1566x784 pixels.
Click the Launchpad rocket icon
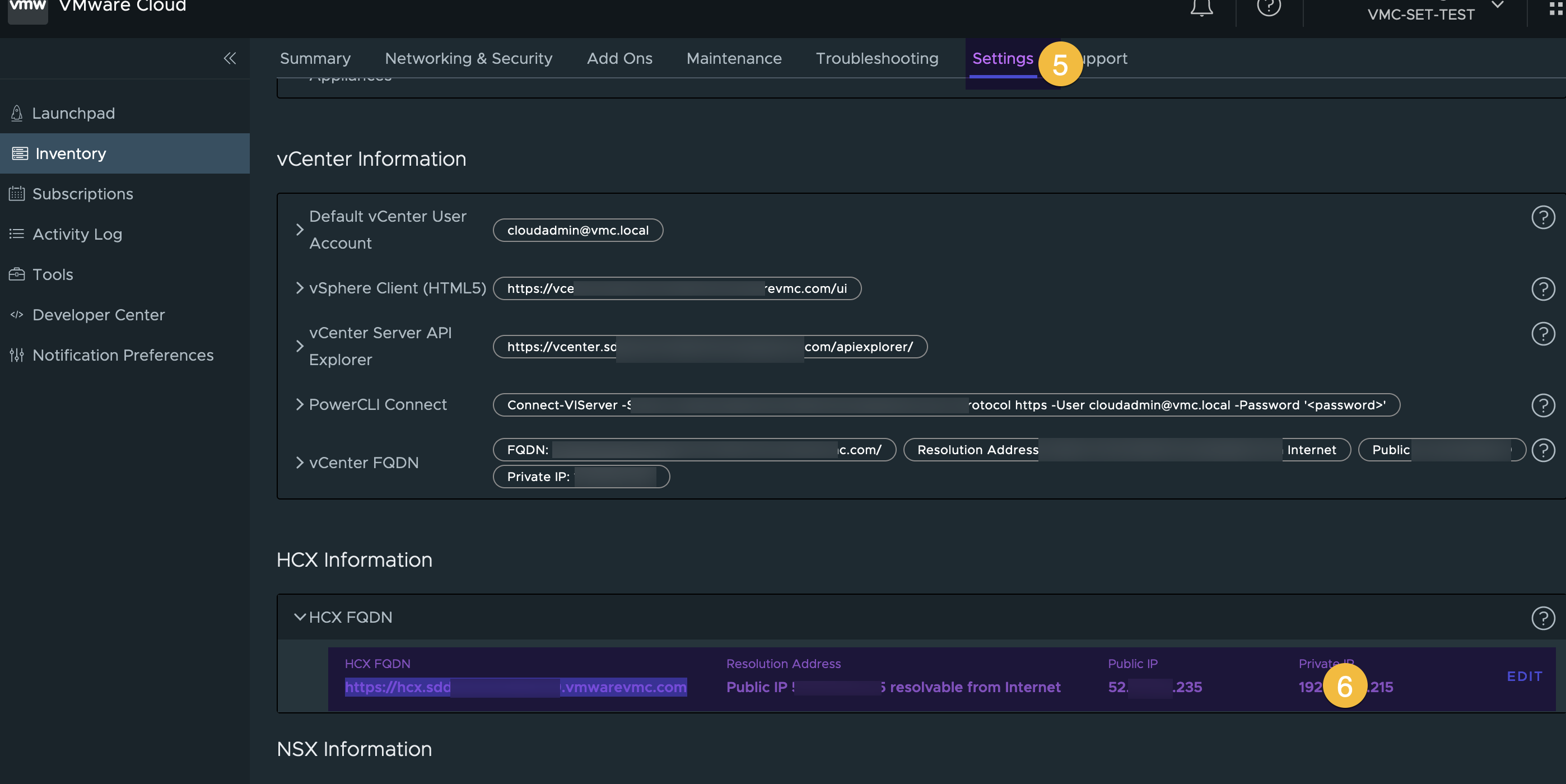pos(17,113)
